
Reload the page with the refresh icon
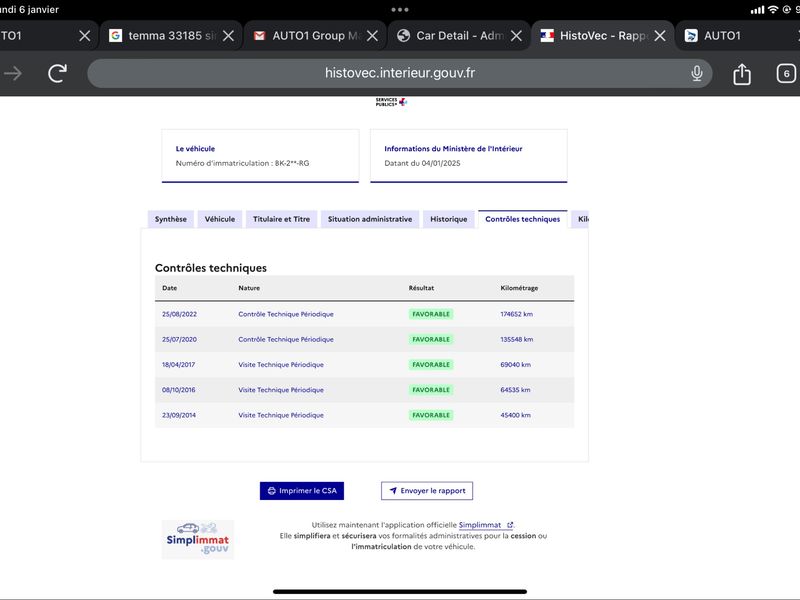click(58, 73)
